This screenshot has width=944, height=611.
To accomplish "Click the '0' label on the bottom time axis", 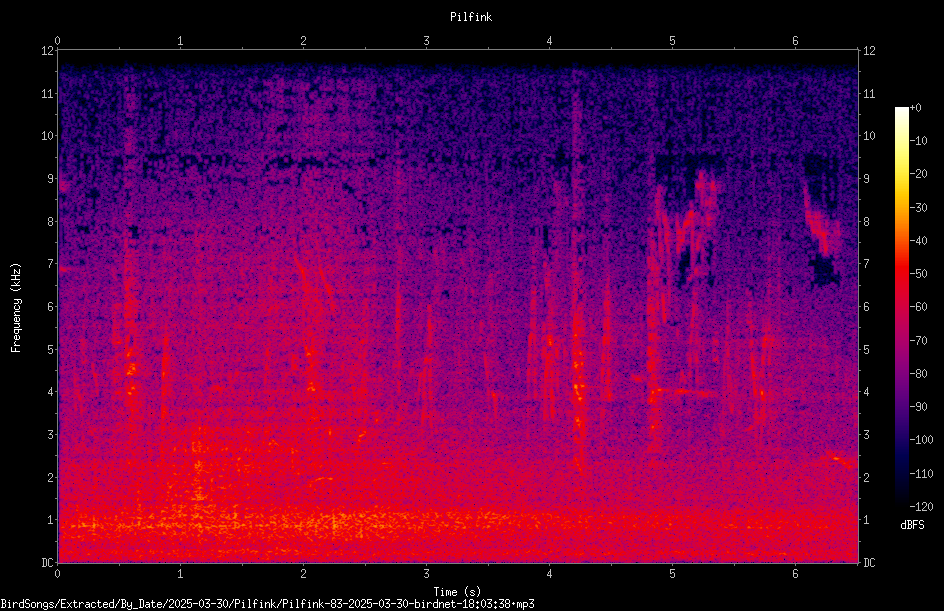I will pos(57,574).
